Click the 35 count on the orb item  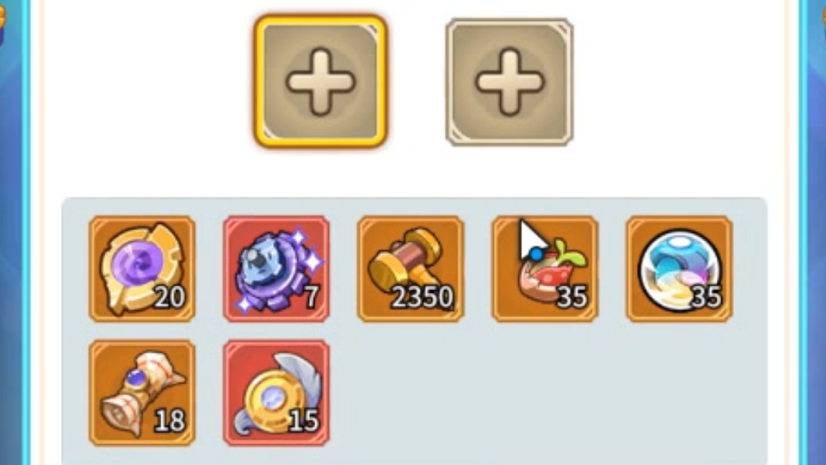(706, 298)
